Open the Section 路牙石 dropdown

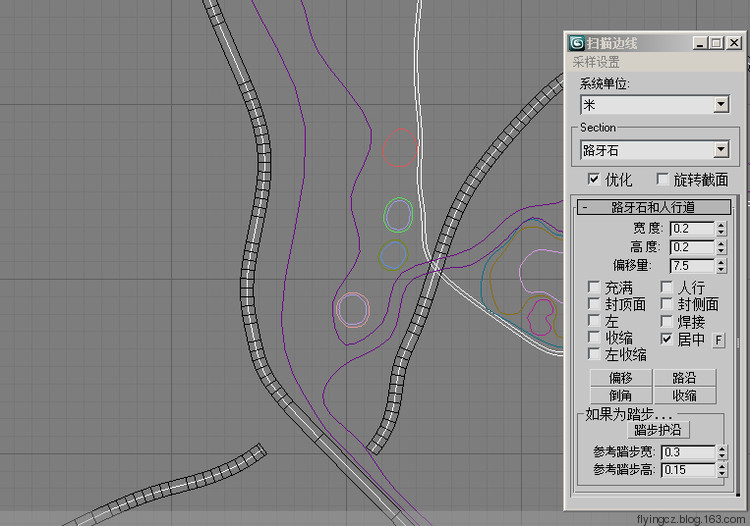721,150
